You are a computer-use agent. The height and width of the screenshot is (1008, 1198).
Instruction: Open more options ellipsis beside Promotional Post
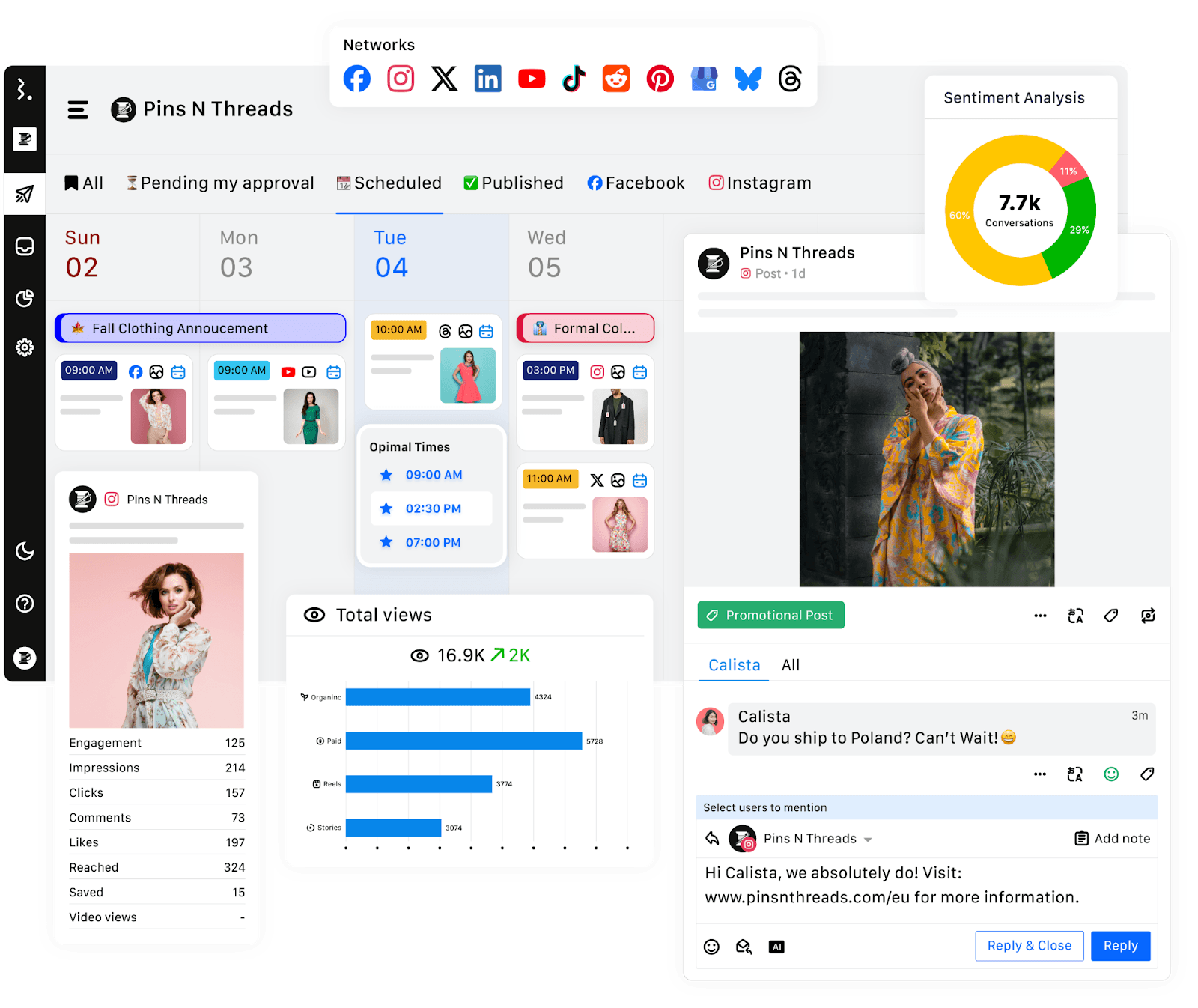tap(1040, 616)
